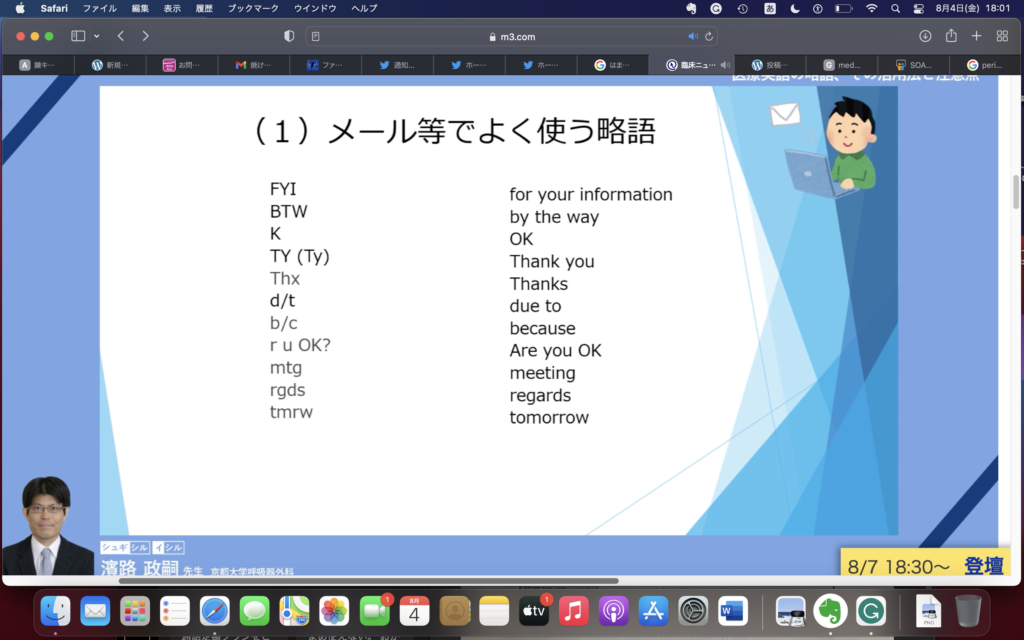Viewport: 1024px width, 640px height.
Task: Mute the playing tab's speaker icon
Action: click(x=725, y=65)
